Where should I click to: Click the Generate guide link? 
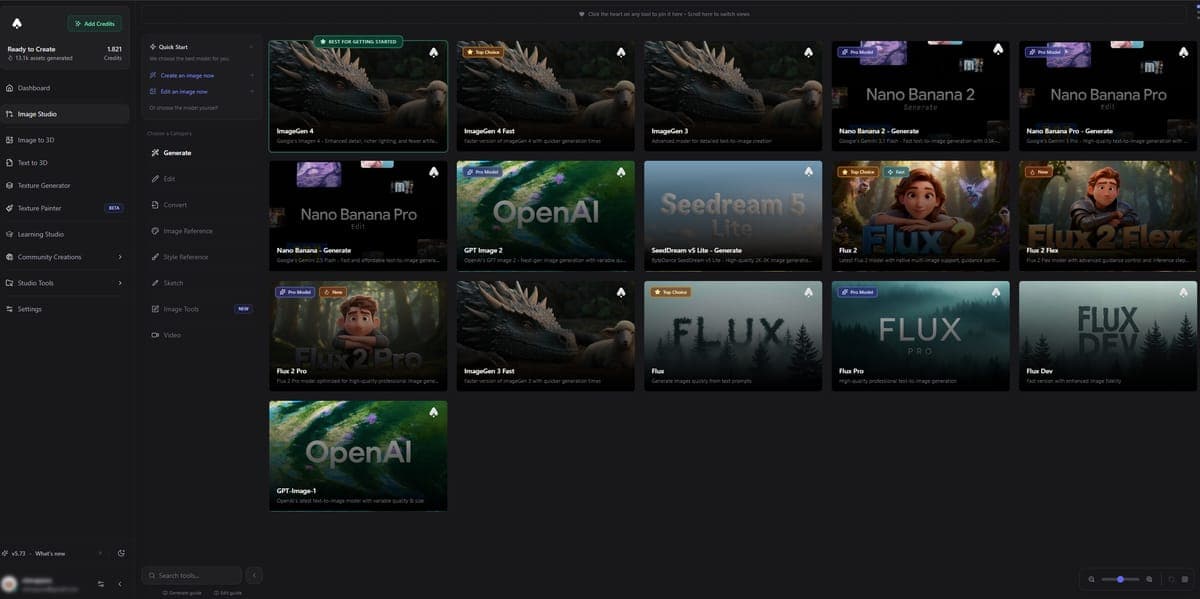click(183, 593)
